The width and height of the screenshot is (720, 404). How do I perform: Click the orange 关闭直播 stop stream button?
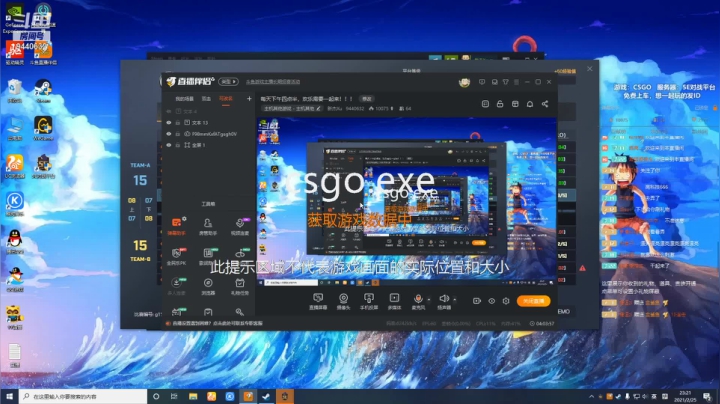click(x=534, y=301)
